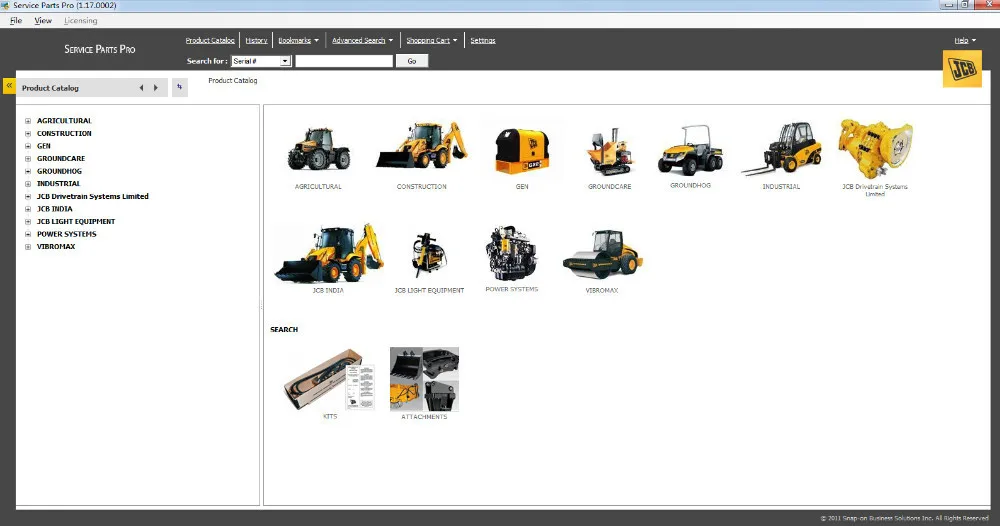Expand the VIBROMAX tree node

pyautogui.click(x=28, y=247)
